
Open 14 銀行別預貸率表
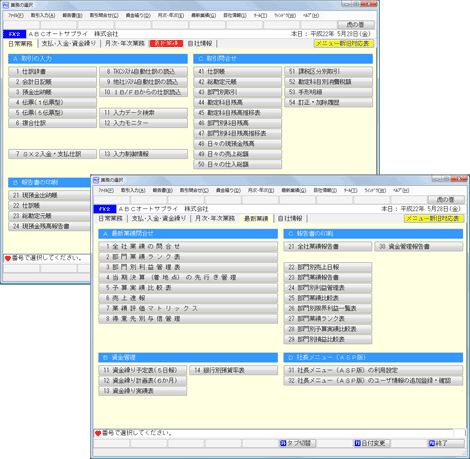point(234,370)
